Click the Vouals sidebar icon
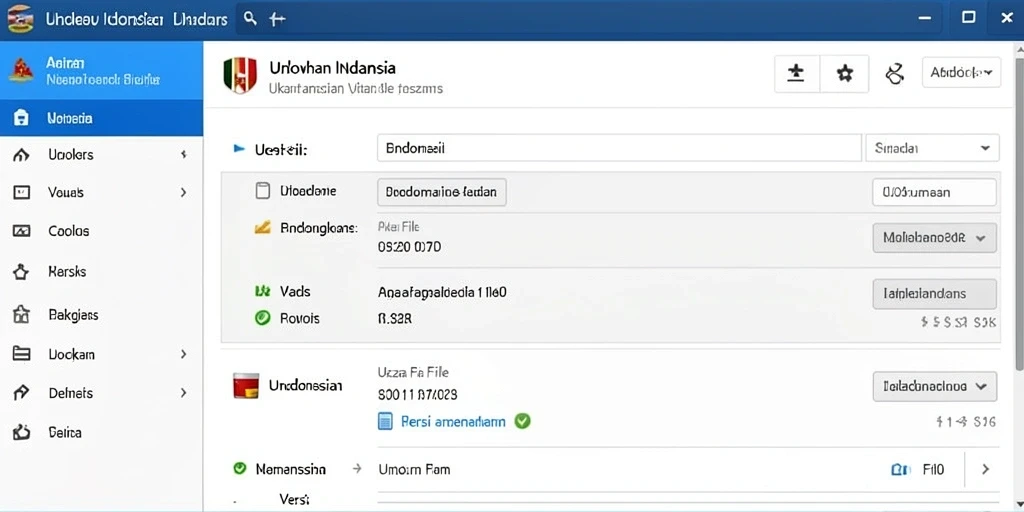The height and width of the screenshot is (512, 1024). (x=22, y=193)
